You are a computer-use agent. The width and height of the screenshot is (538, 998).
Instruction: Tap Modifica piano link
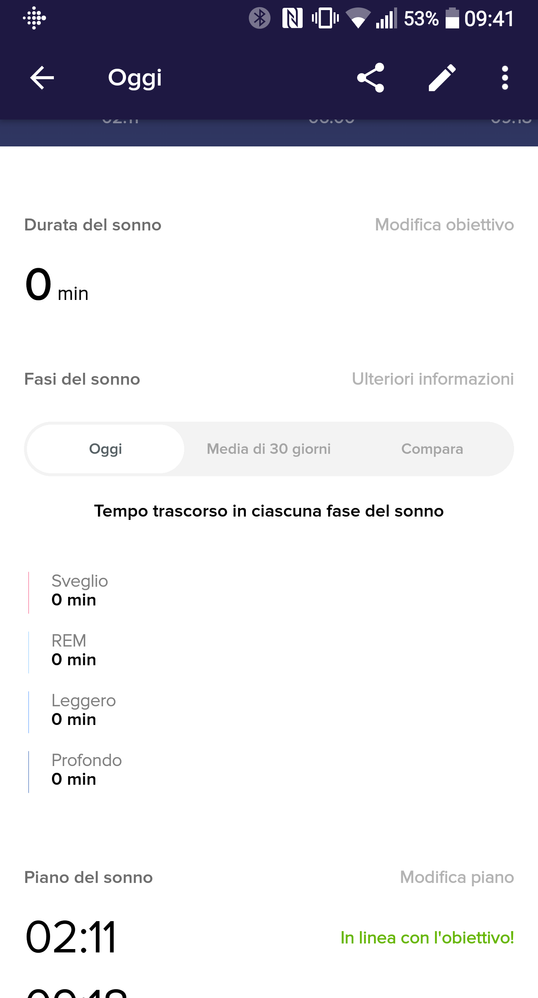[x=457, y=877]
